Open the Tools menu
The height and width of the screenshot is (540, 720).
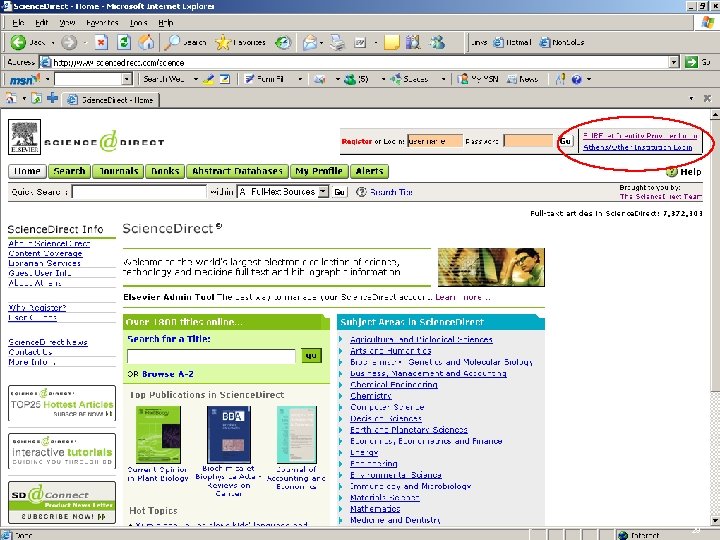point(138,22)
